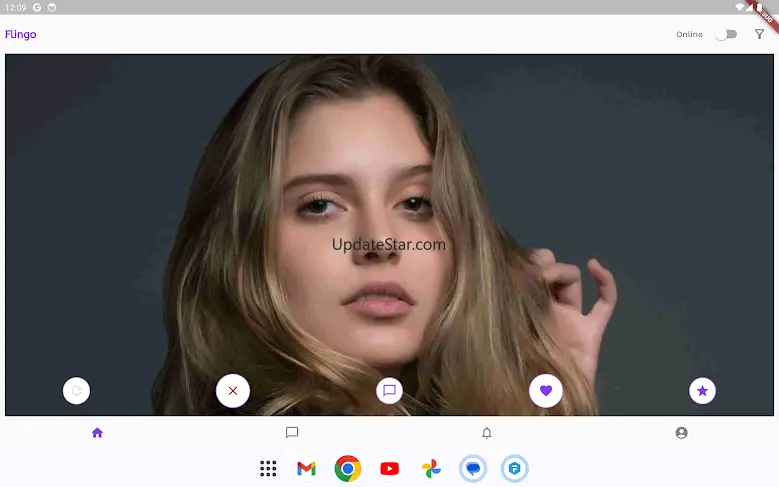Viewport: 779px width, 487px height.
Task: Launch YouTube from the dock
Action: click(x=390, y=469)
